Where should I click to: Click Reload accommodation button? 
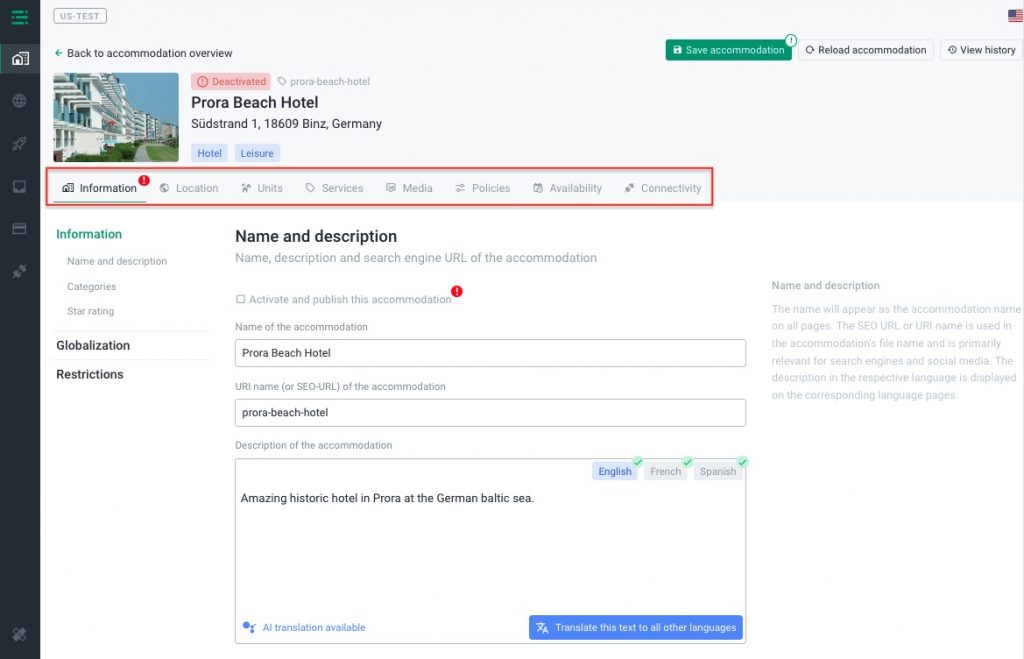pos(865,50)
